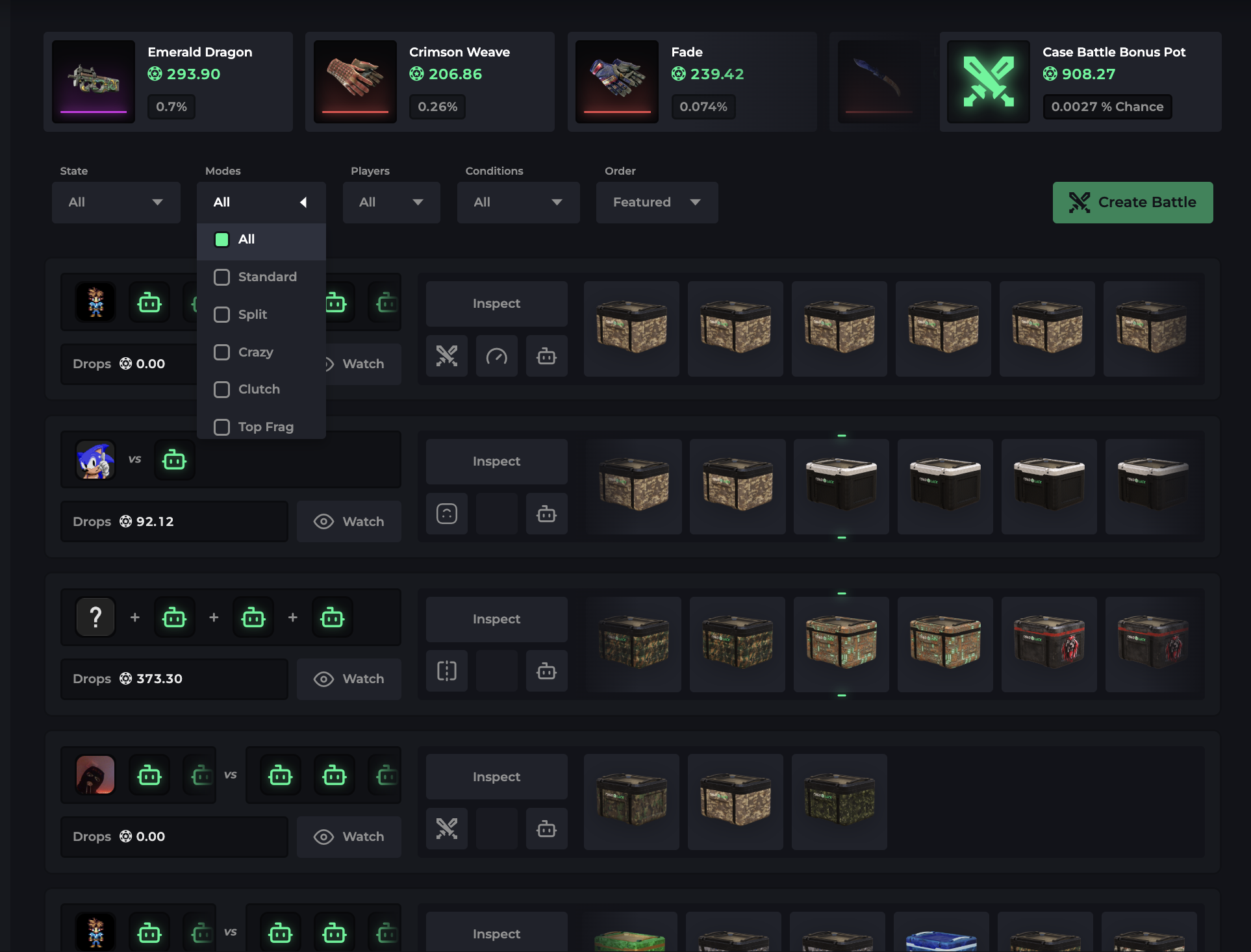Check the Clutch mode checkbox
Screen dimensions: 1251x952
coord(221,390)
